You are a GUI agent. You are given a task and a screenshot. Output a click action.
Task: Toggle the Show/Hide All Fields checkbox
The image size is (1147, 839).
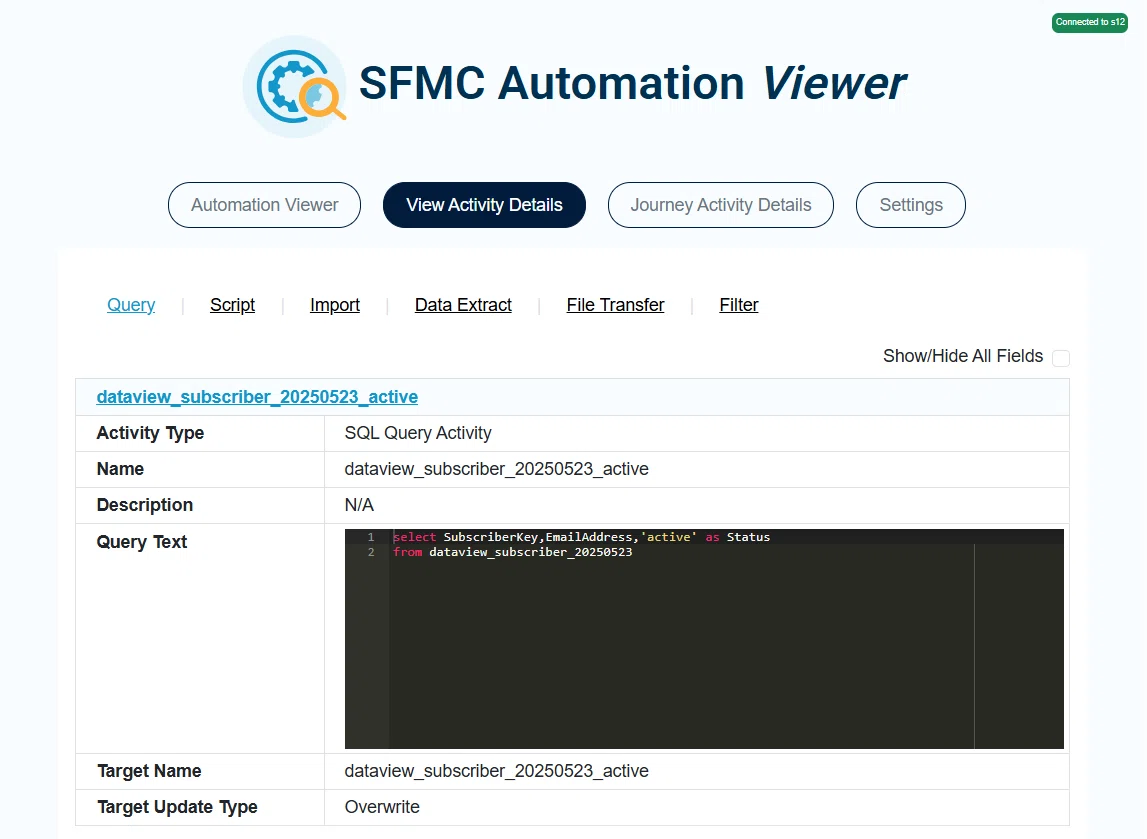tap(1061, 358)
